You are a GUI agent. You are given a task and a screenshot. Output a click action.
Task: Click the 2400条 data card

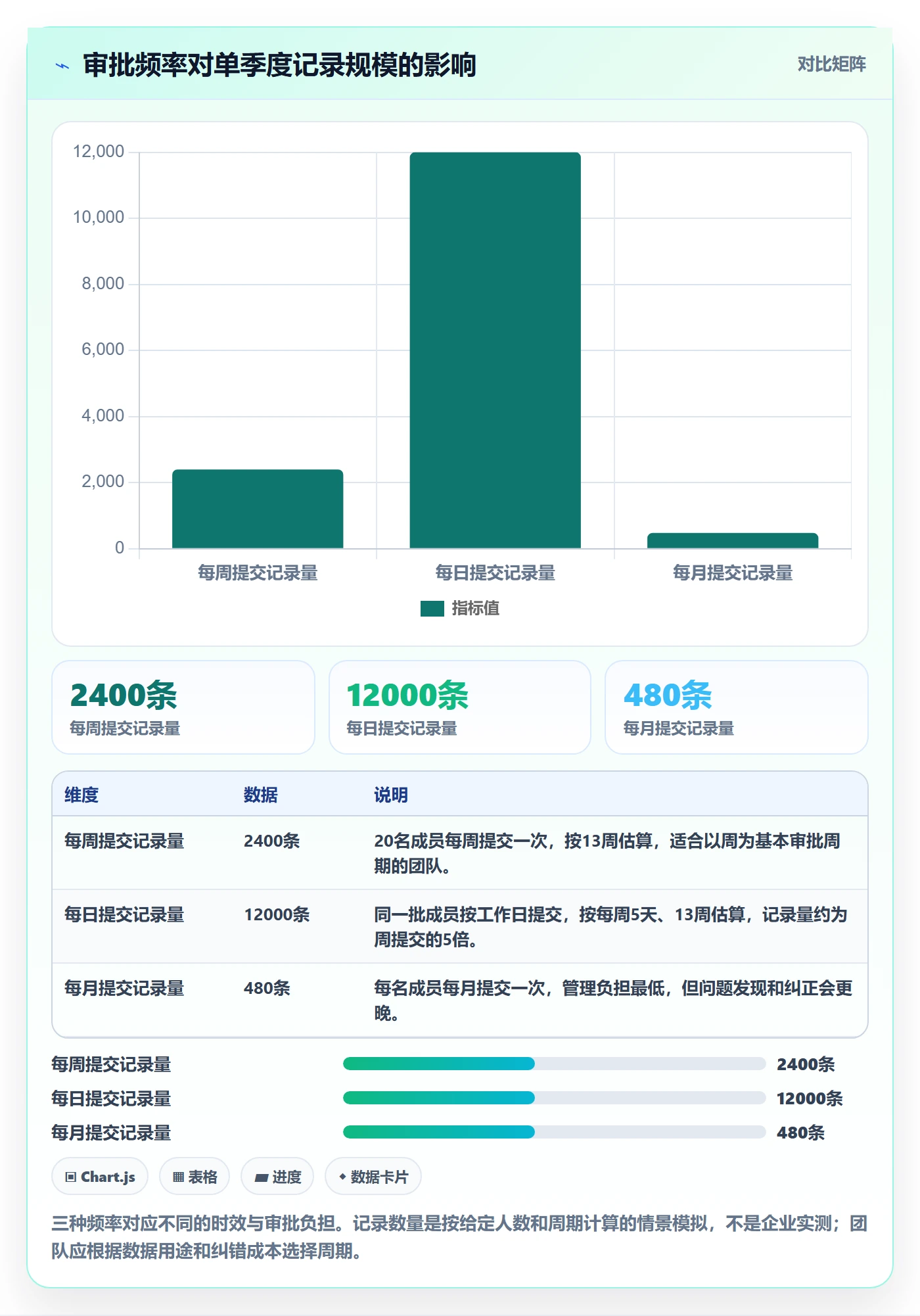(x=183, y=707)
